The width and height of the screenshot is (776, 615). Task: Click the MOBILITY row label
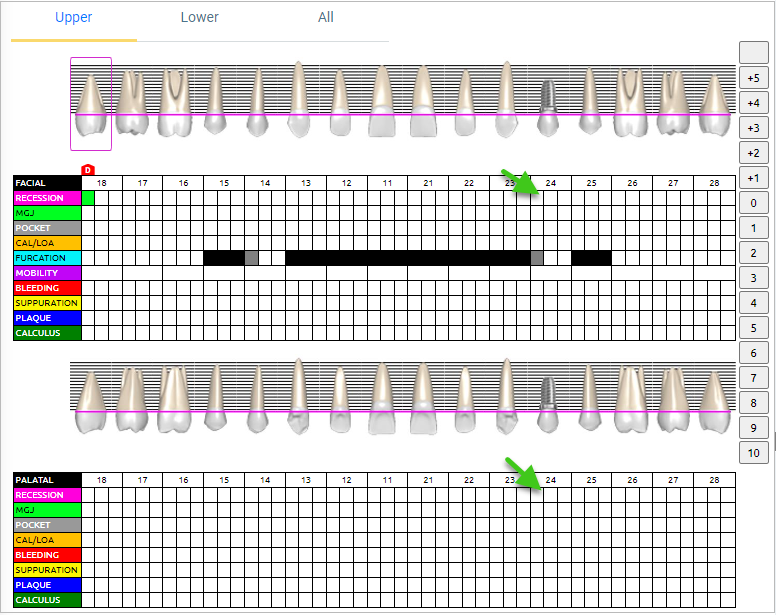click(47, 273)
